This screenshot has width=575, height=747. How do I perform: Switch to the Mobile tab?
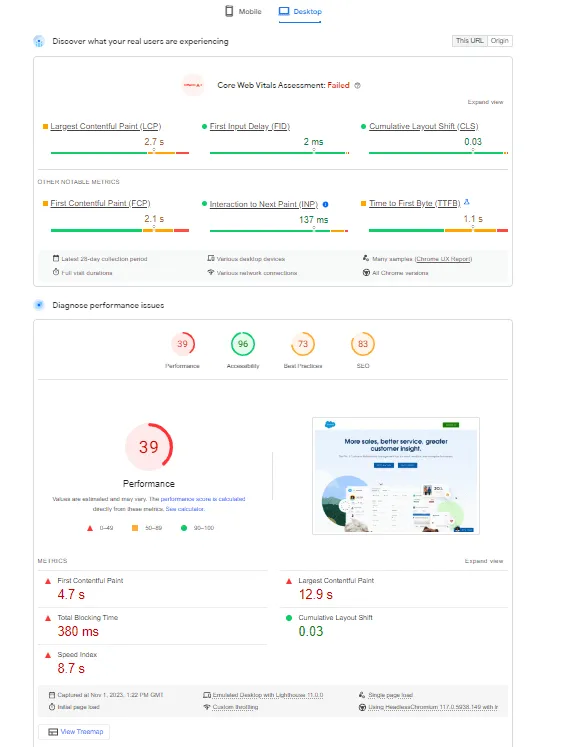(x=243, y=11)
